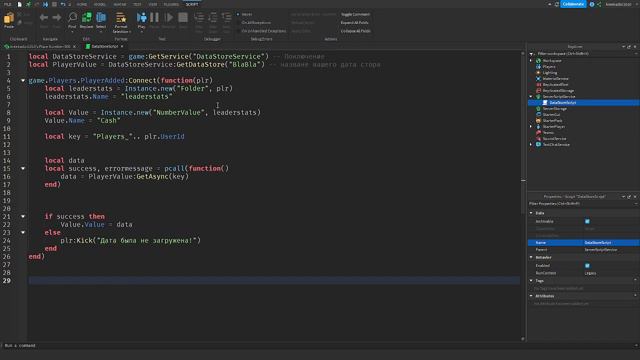
Task: Switch to the PLUGINS ribbon tab
Action: tap(171, 4)
